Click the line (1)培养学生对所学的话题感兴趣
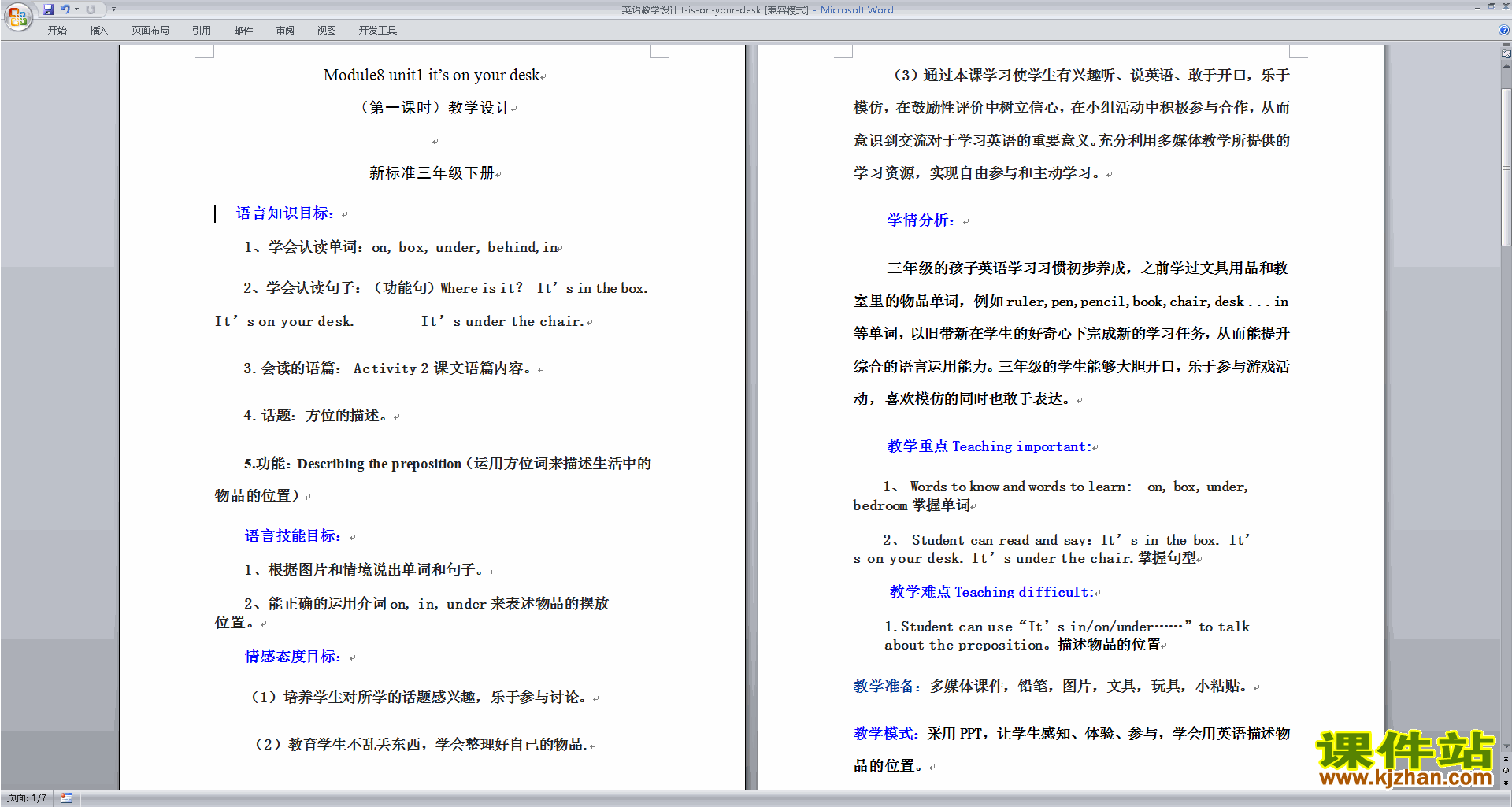The width and height of the screenshot is (1512, 807). 421,698
